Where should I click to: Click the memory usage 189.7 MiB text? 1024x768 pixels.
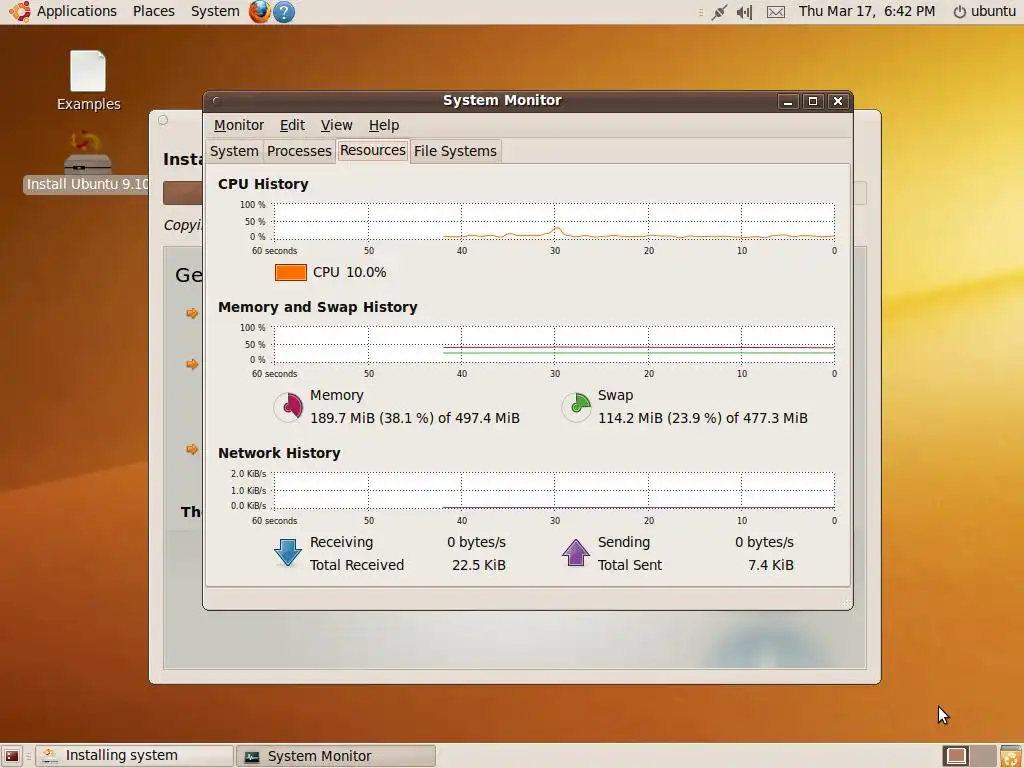pyautogui.click(x=415, y=418)
